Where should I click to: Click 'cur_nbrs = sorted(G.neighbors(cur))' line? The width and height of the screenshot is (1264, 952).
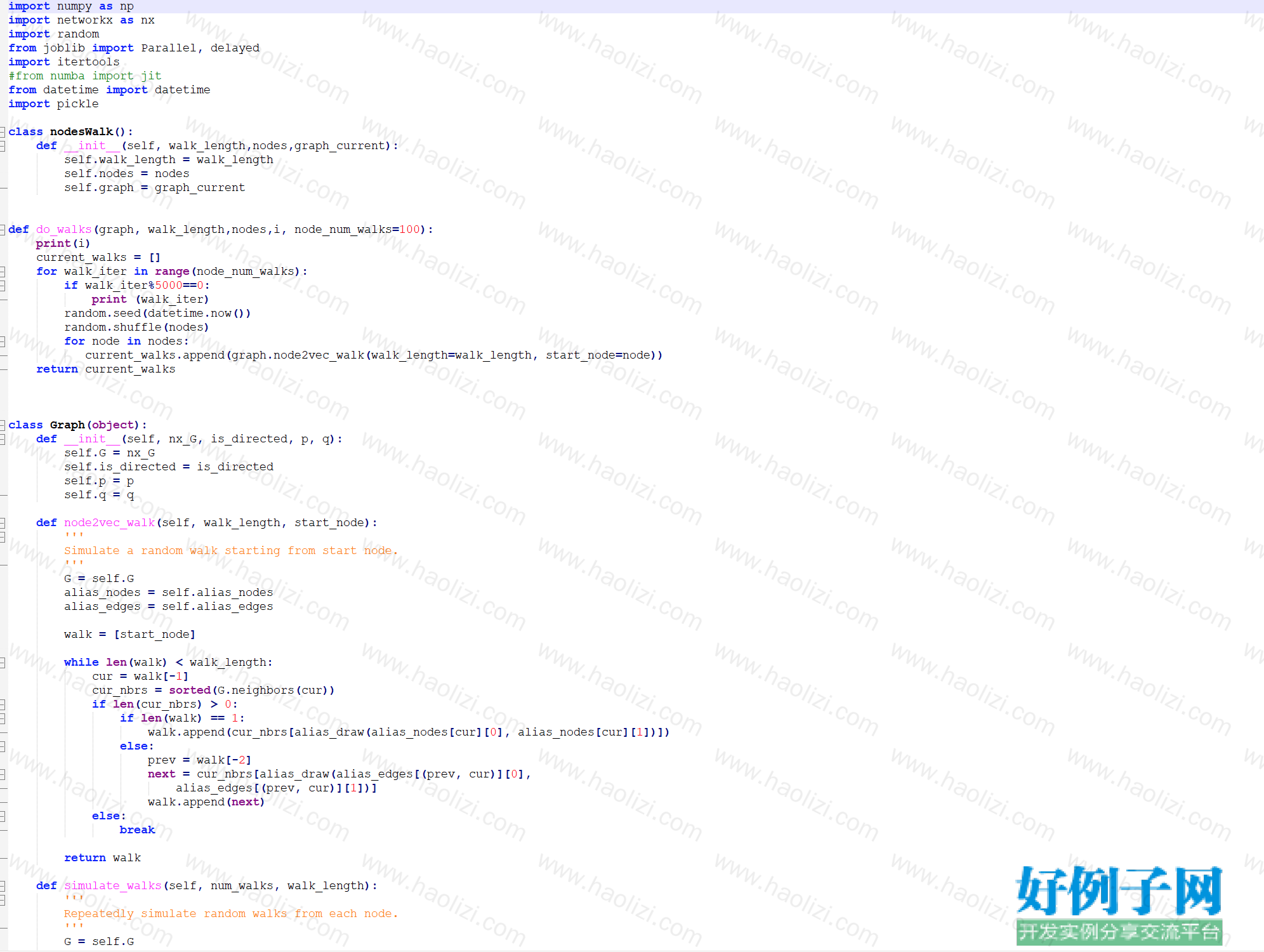click(x=213, y=691)
